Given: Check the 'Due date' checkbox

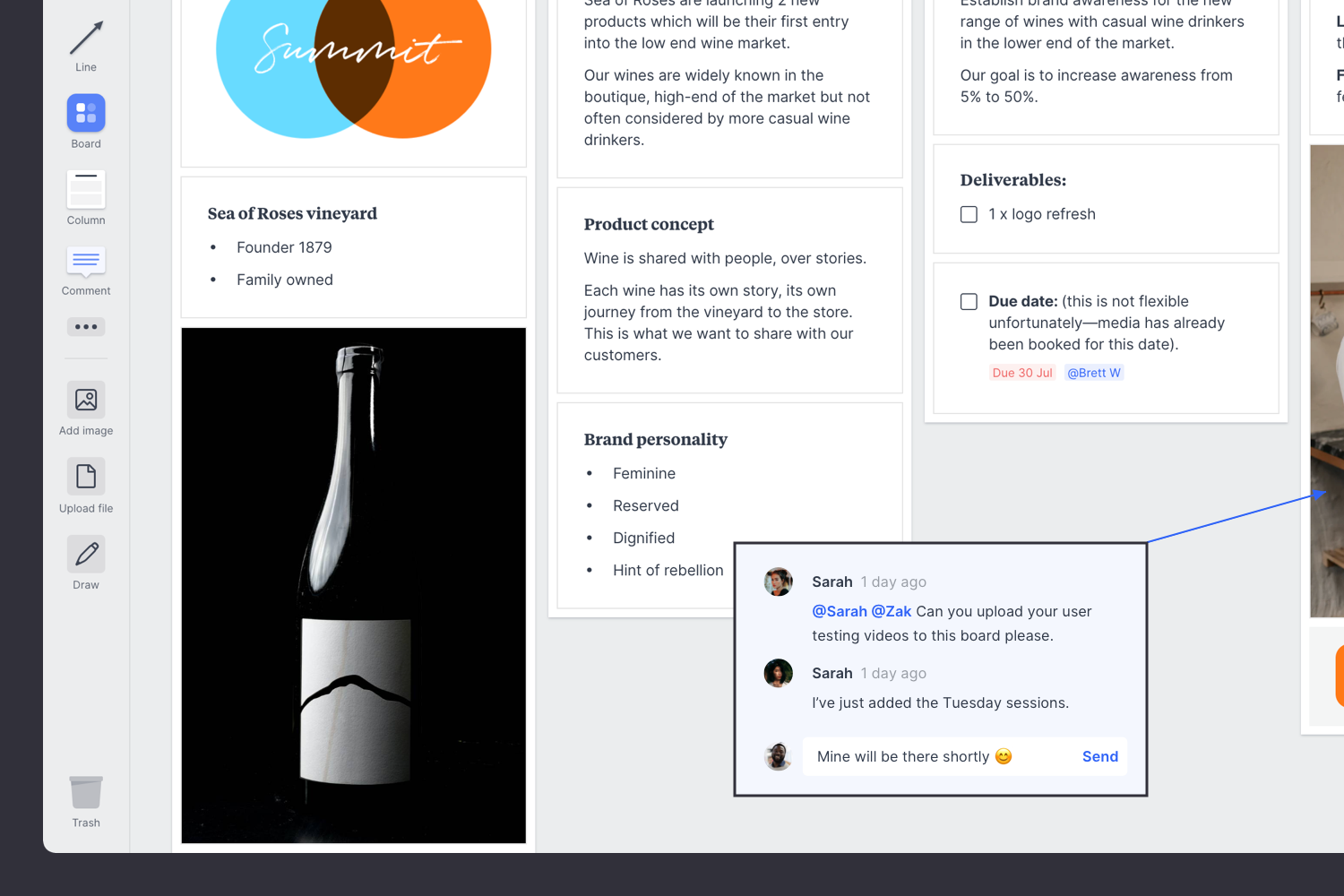Looking at the screenshot, I should (969, 302).
